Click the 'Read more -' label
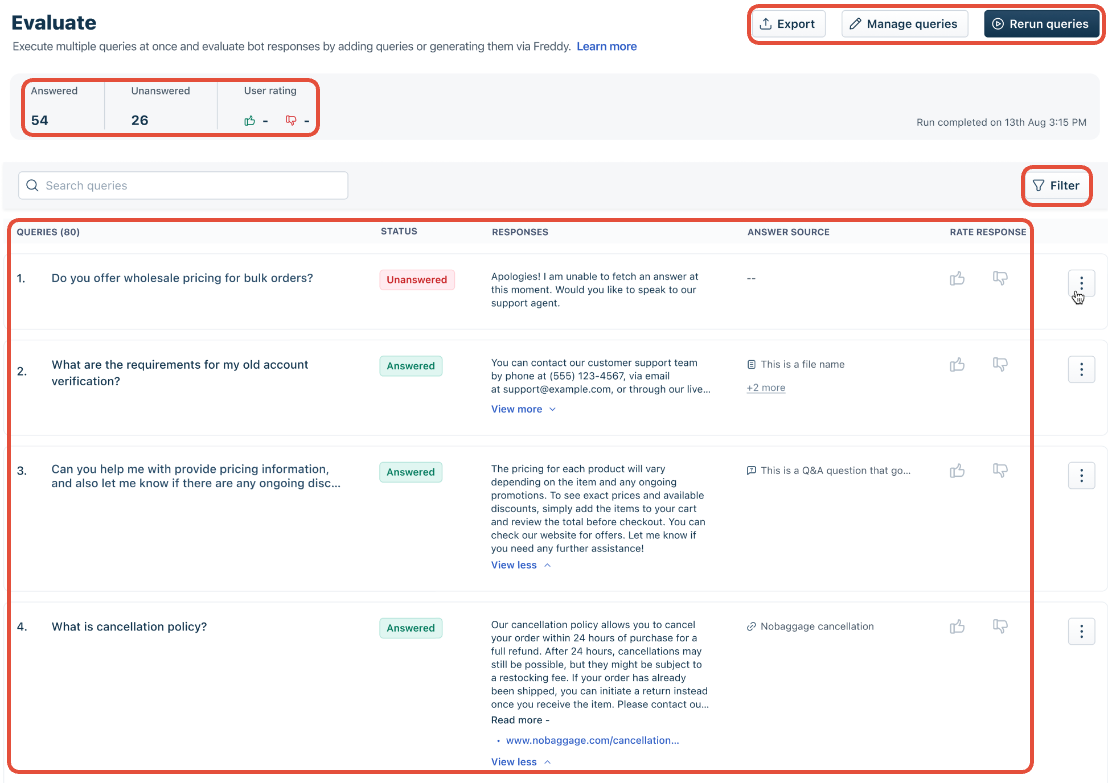Viewport: 1108px width, 783px height. [x=520, y=720]
